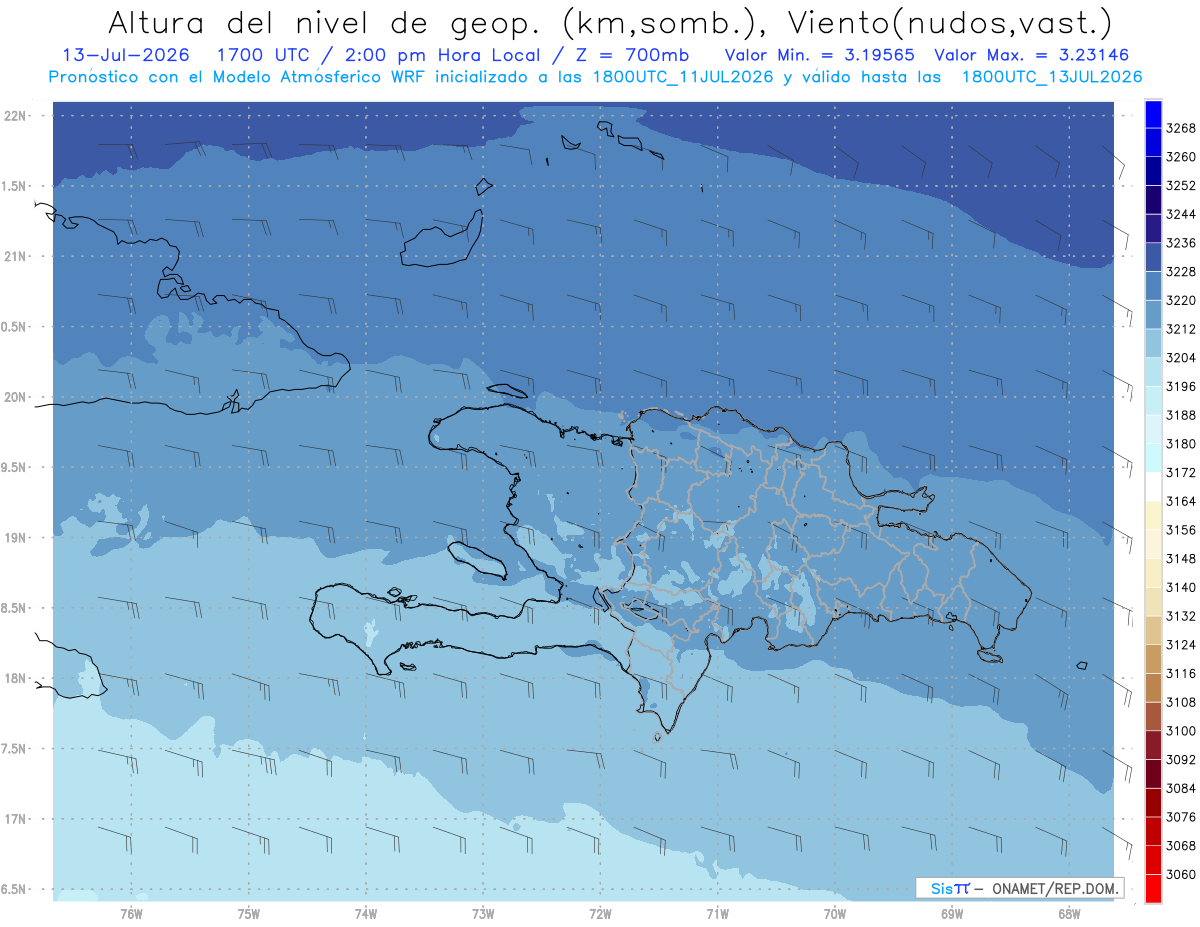This screenshot has height=927, width=1200.
Task: Click the '69W' longitude axis label
Action: coord(952,914)
